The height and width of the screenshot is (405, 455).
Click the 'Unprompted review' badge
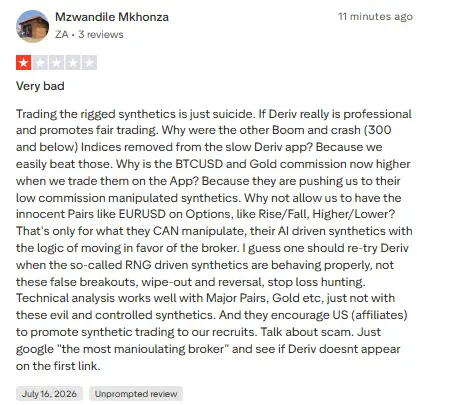pos(136,394)
